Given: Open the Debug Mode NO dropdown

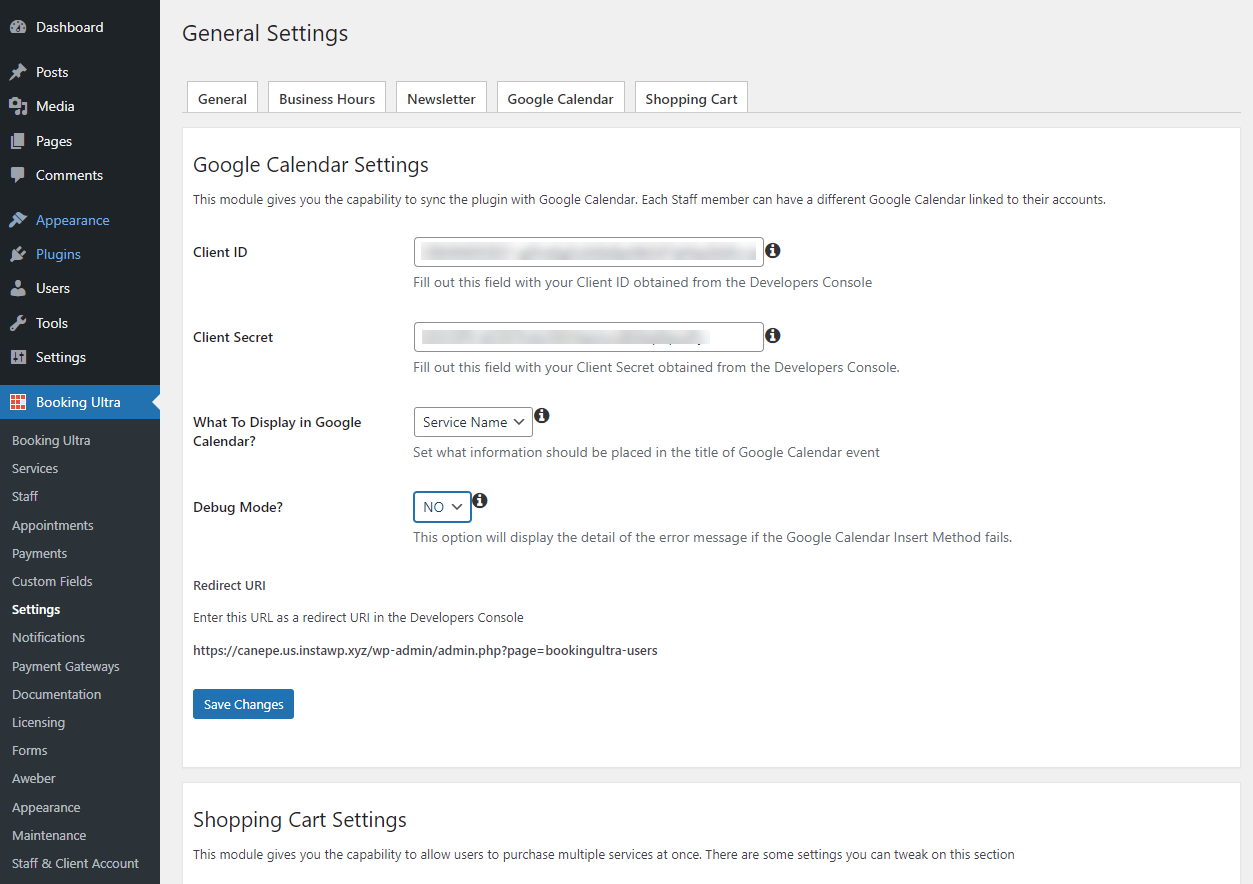Looking at the screenshot, I should coord(442,507).
